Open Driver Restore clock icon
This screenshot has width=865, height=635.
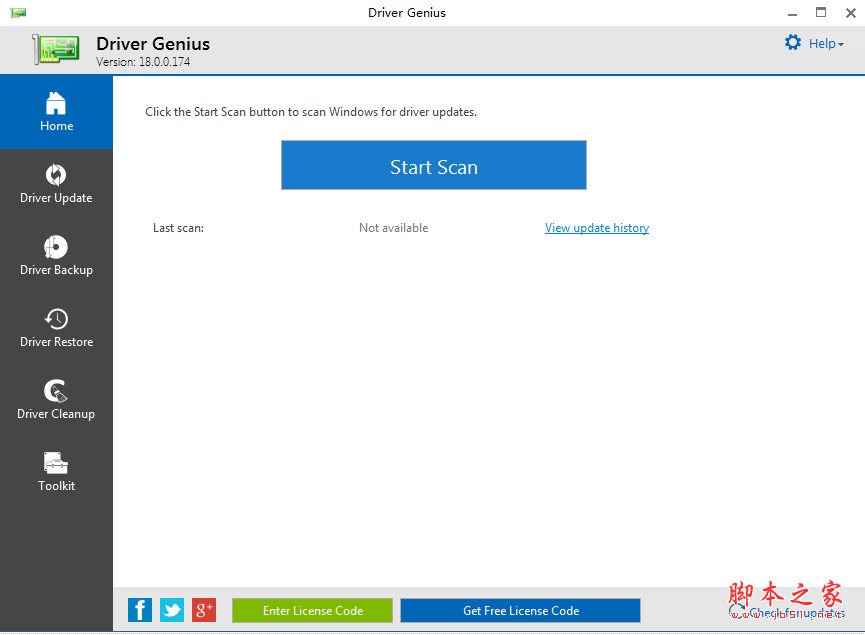56,319
